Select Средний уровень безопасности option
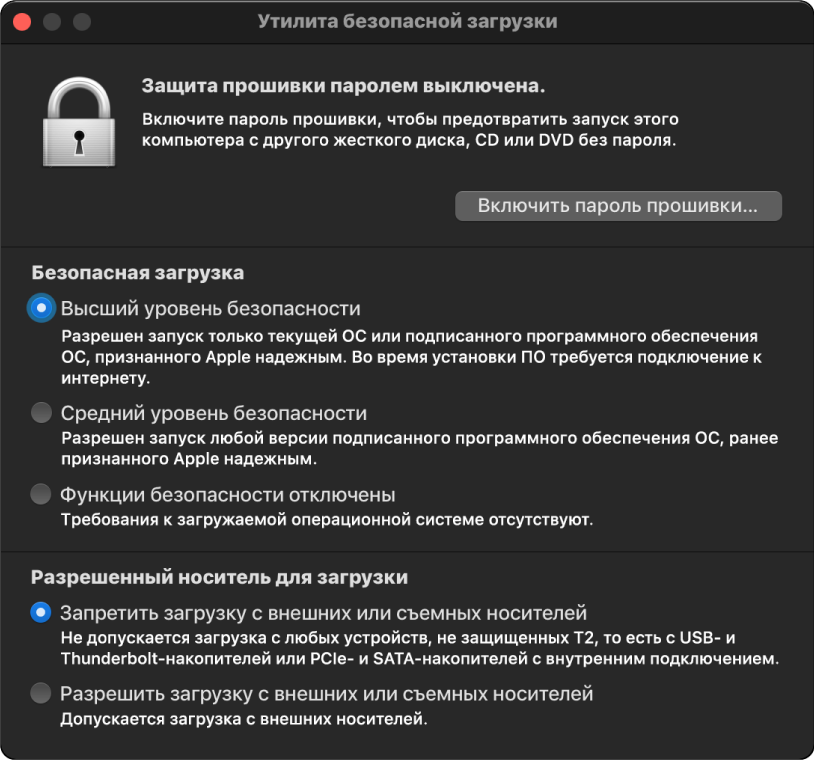The height and width of the screenshot is (761, 814). point(40,412)
